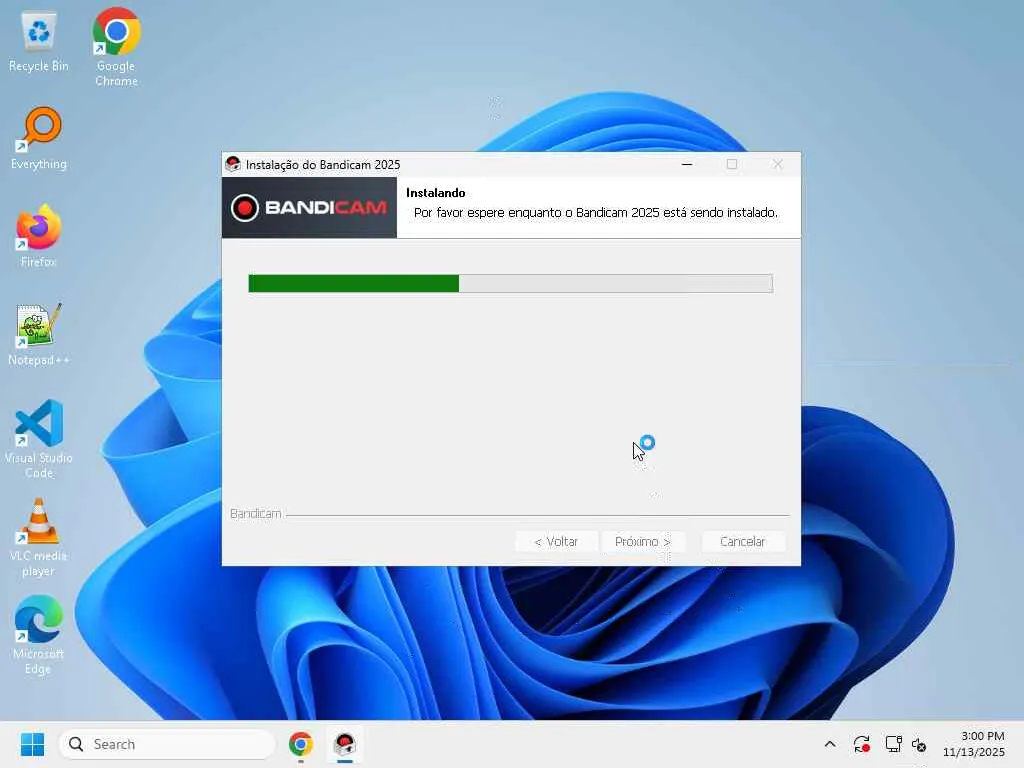Minimize the Bandicam installer window
The height and width of the screenshot is (768, 1024).
[x=687, y=164]
